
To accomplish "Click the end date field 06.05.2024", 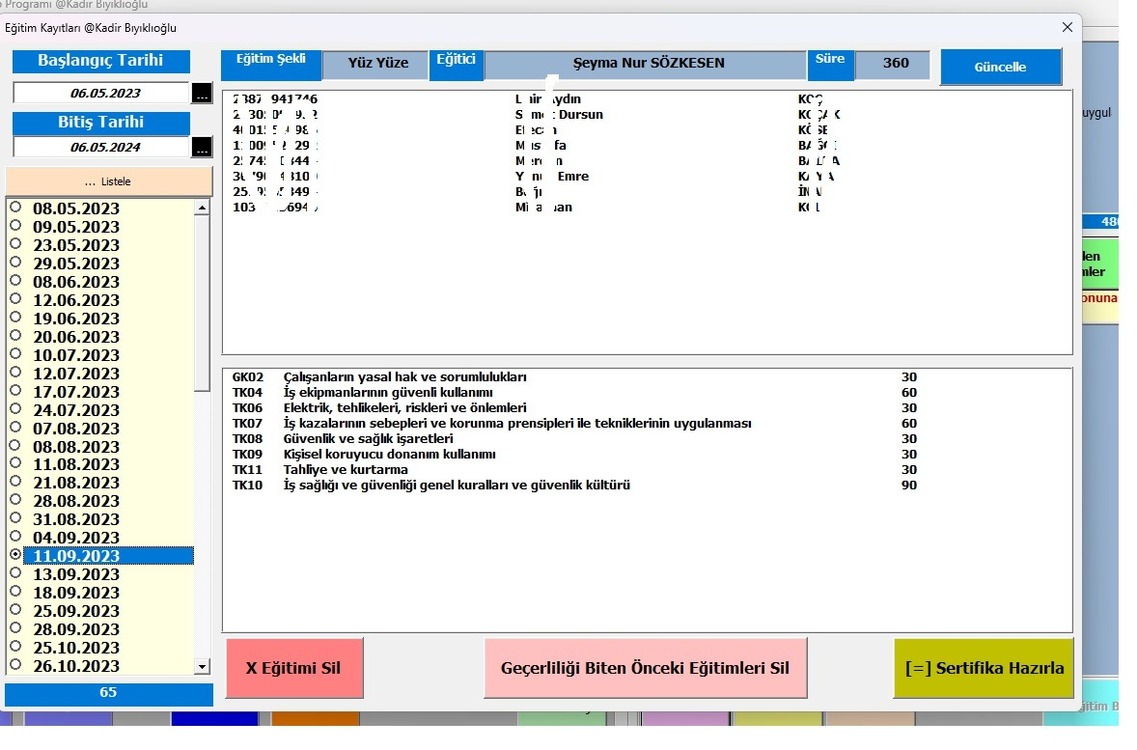I will pos(103,149).
